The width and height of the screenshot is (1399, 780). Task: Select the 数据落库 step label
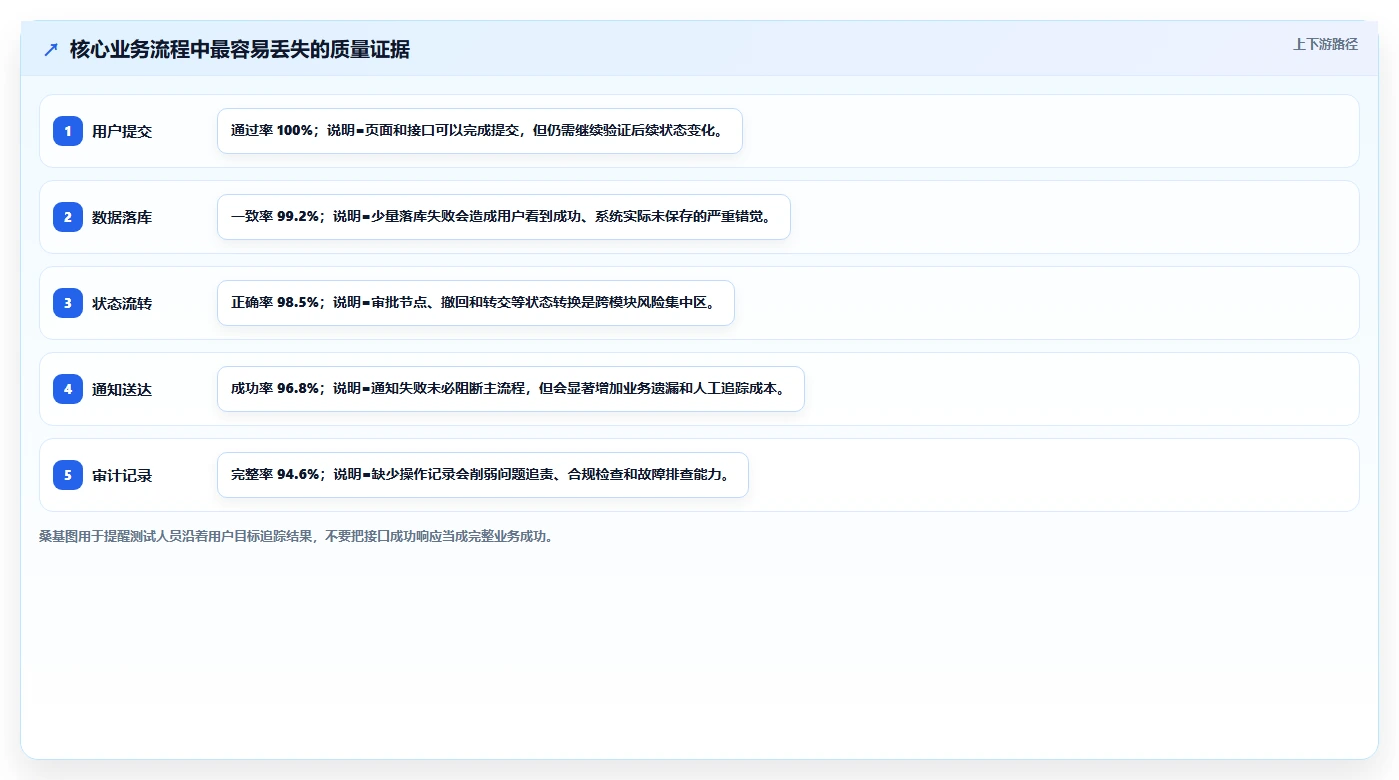tap(122, 217)
